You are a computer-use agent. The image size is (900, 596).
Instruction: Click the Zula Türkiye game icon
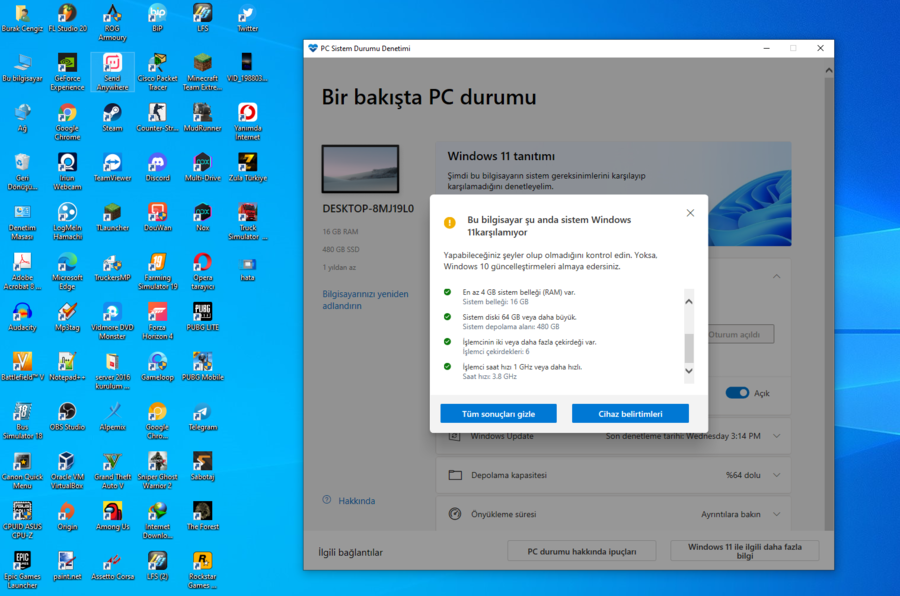click(247, 168)
